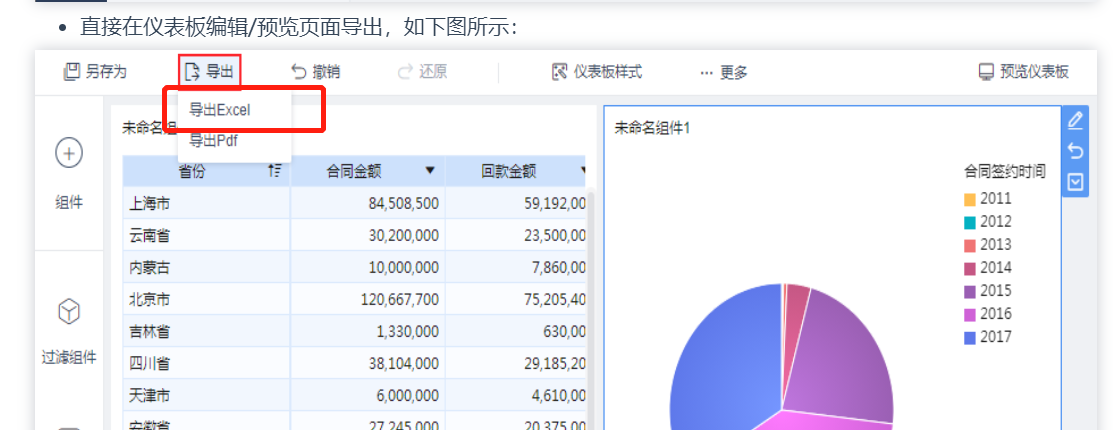Image resolution: width=1113 pixels, height=430 pixels.
Task: Sort by the 省份 column sort icon
Action: click(275, 170)
